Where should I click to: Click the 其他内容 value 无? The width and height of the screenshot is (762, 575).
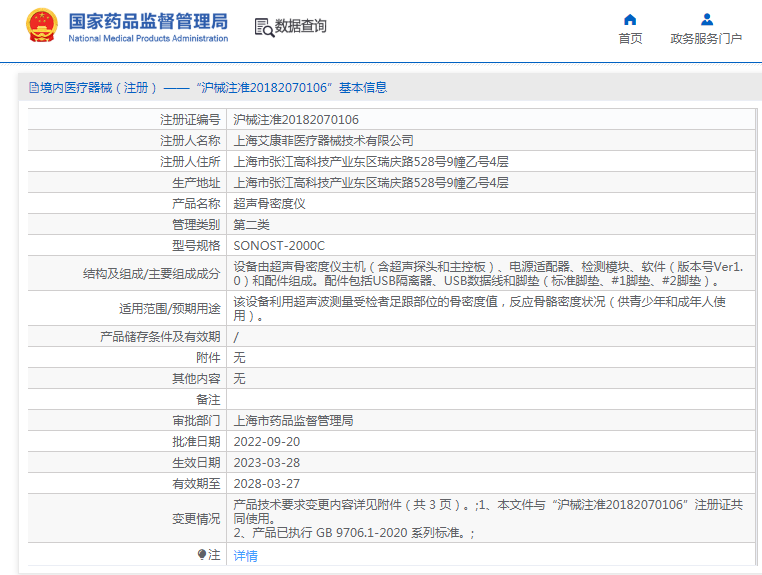click(x=239, y=379)
